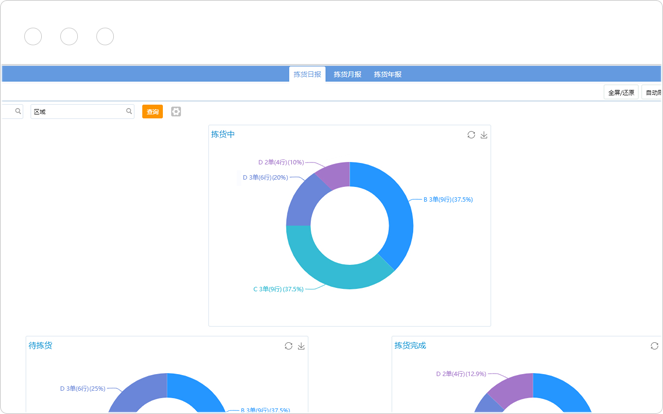The width and height of the screenshot is (663, 414).
Task: Refresh the 待拣货 chart
Action: [288, 346]
